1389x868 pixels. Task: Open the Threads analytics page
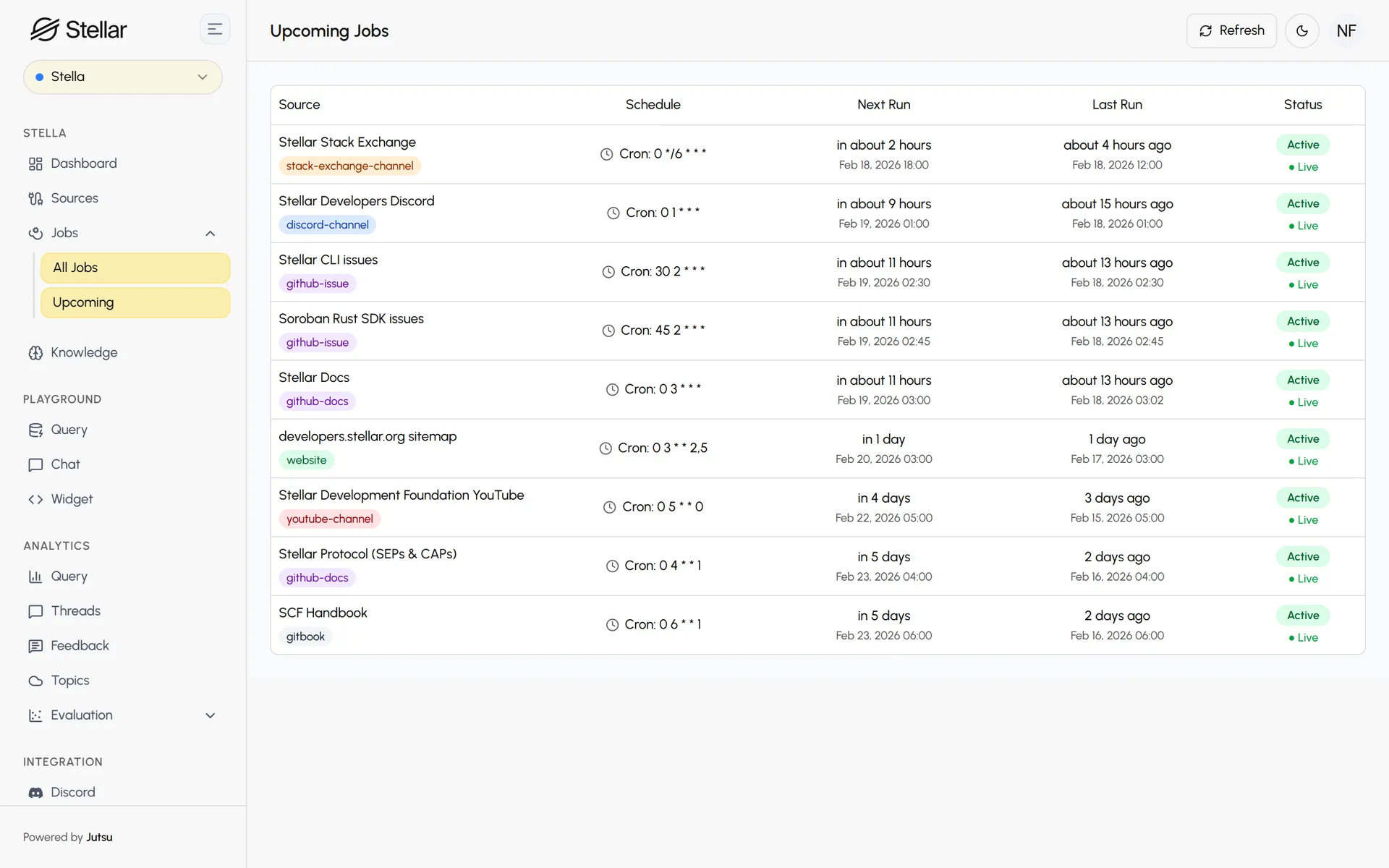coord(75,611)
